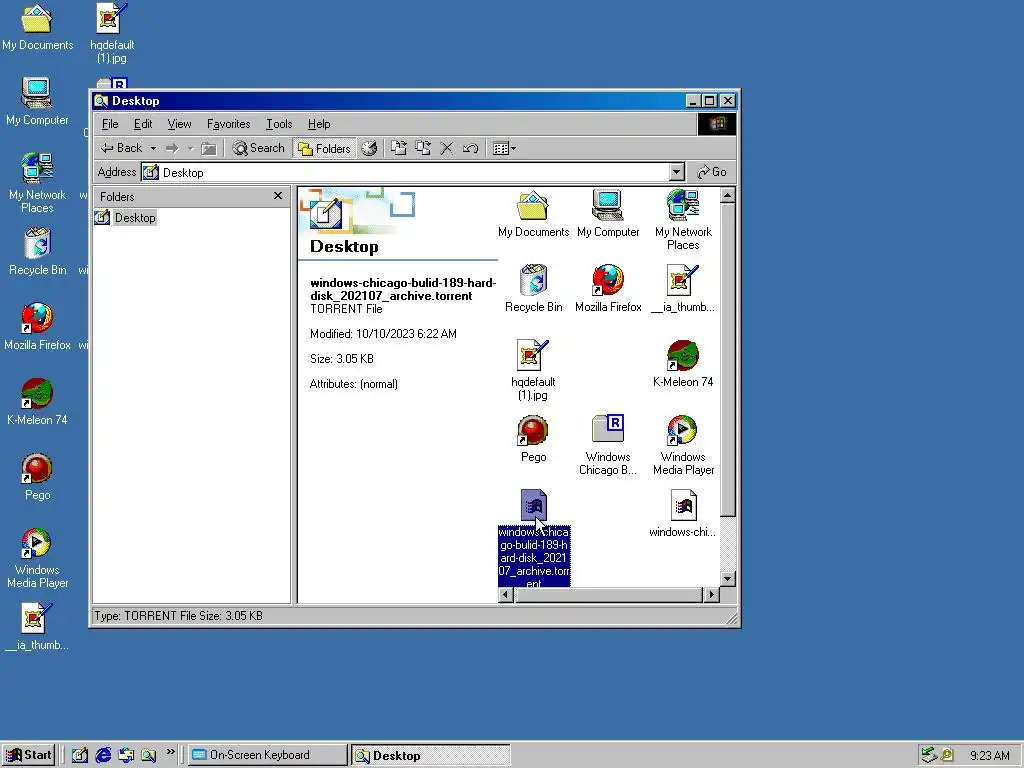Screen dimensions: 1024x768
Task: Close the Folders pane with its X
Action: point(278,196)
